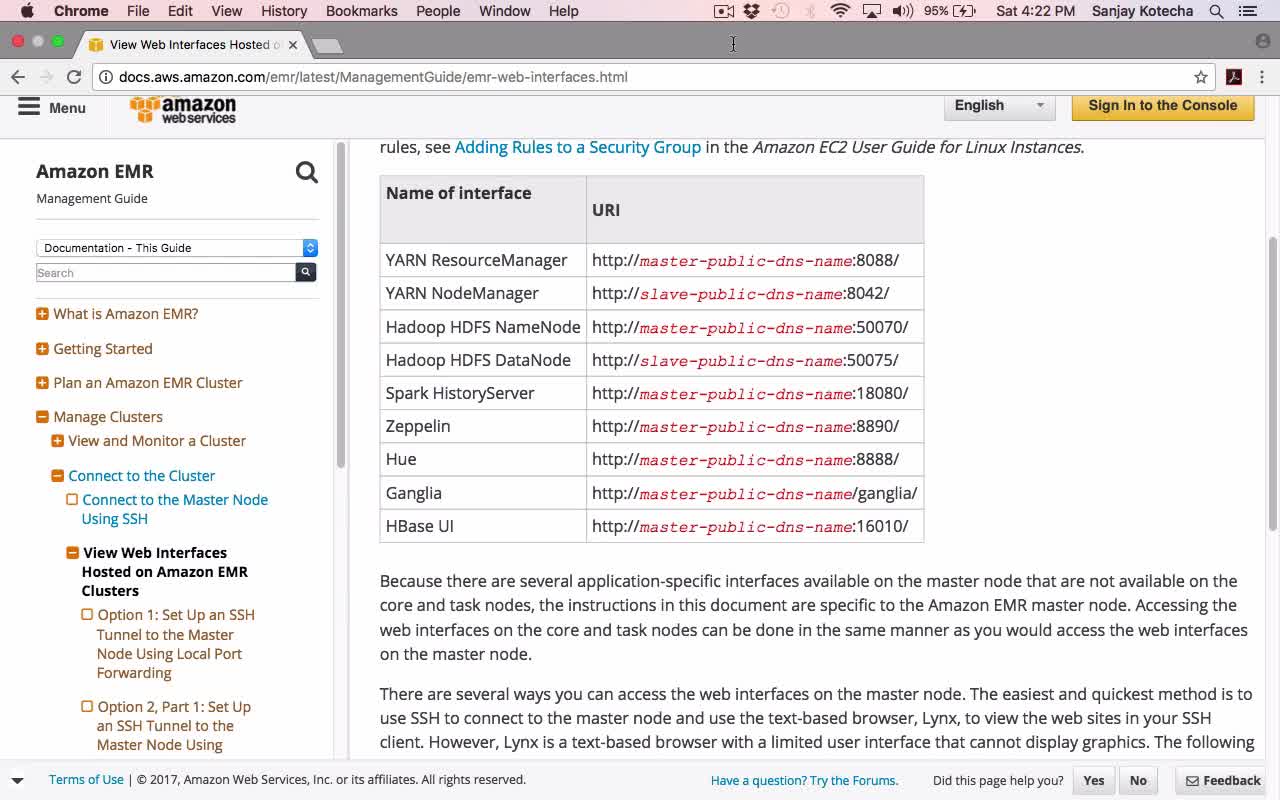This screenshot has width=1280, height=800.
Task: Expand the footer arrow at bottom left
Action: [17, 780]
